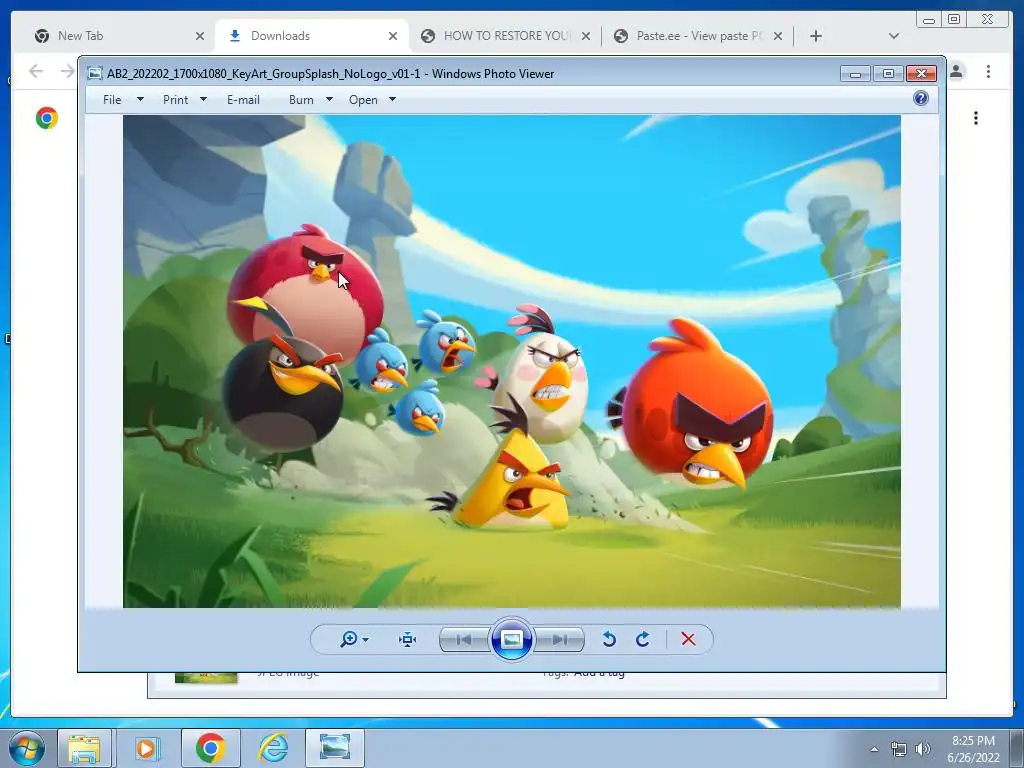This screenshot has width=1024, height=768.
Task: Minimize the Windows Photo Viewer window
Action: (x=855, y=74)
